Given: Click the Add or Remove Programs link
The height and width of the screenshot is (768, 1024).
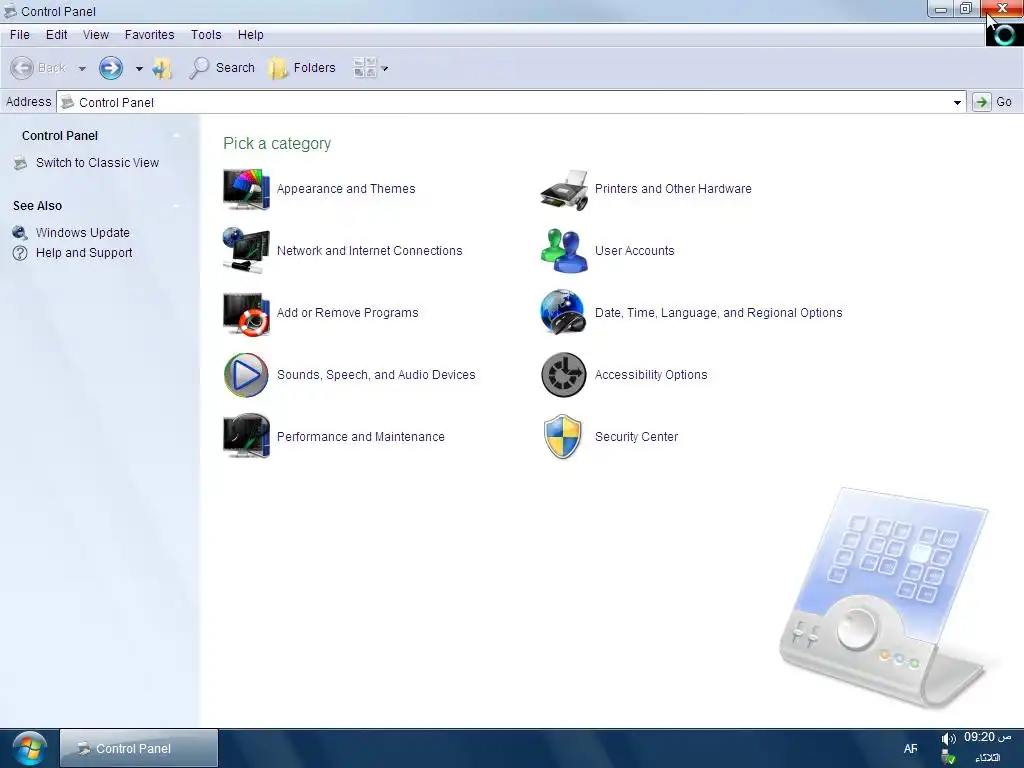Looking at the screenshot, I should (347, 313).
